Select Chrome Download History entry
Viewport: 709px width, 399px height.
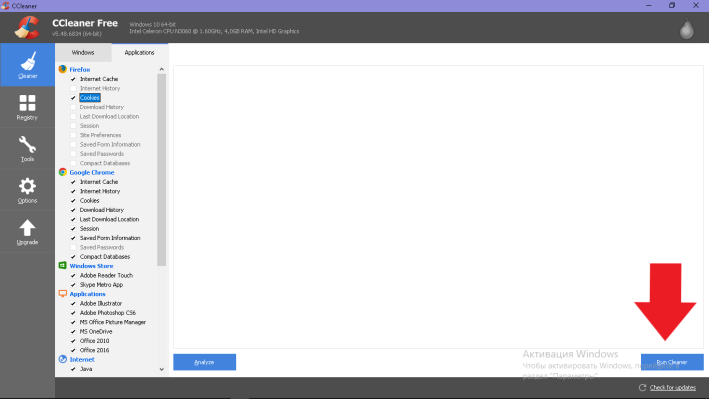point(102,210)
